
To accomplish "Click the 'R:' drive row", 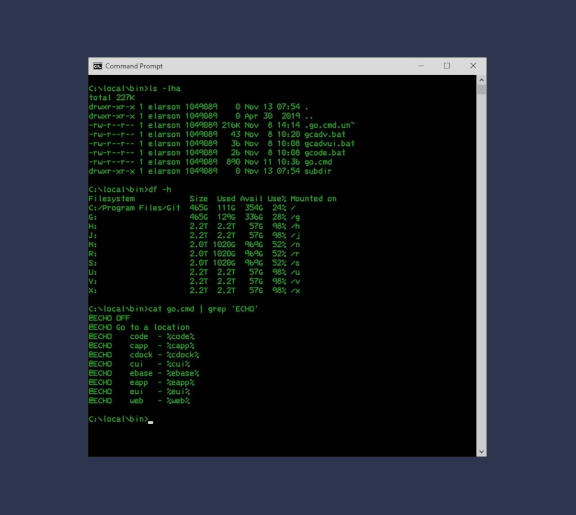I will pyautogui.click(x=194, y=254).
